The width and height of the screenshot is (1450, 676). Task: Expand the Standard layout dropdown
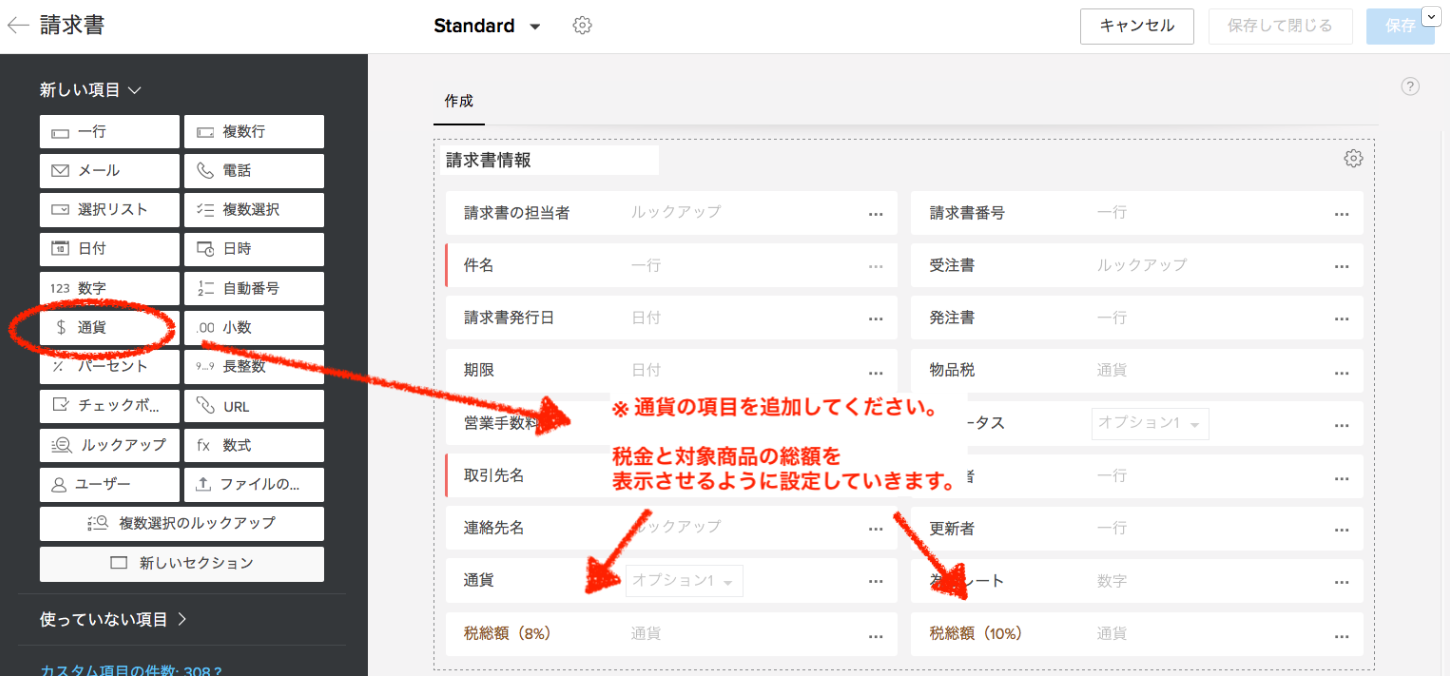(x=535, y=27)
